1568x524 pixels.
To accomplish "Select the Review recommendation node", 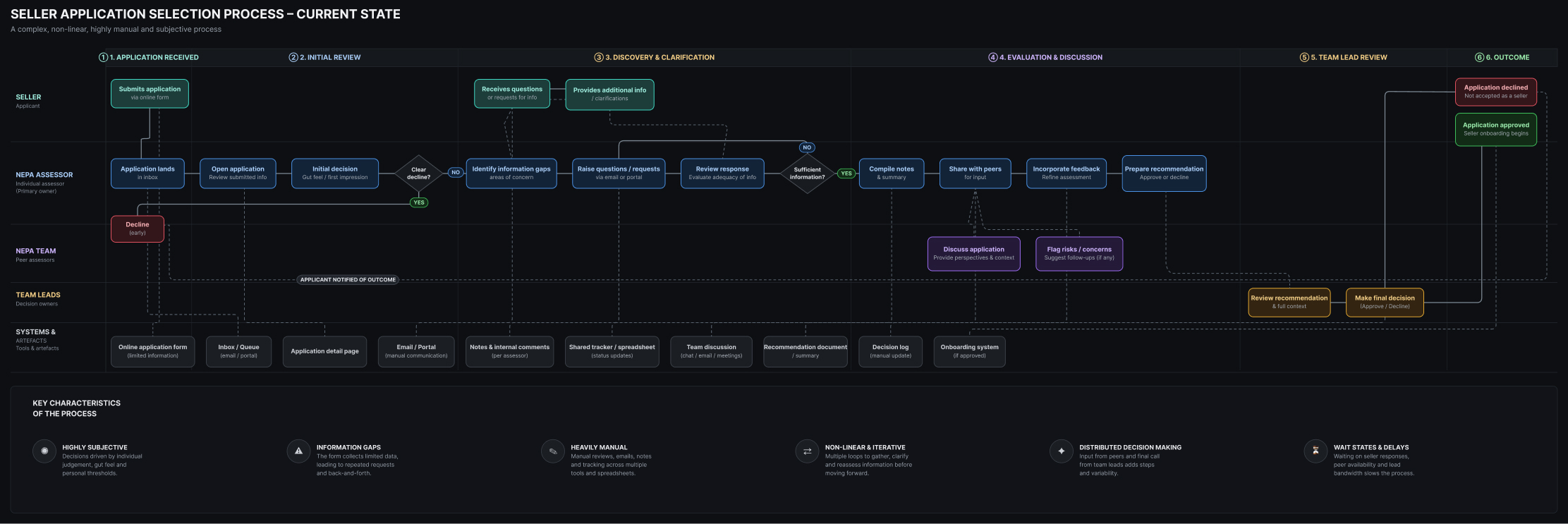I will pos(1289,302).
